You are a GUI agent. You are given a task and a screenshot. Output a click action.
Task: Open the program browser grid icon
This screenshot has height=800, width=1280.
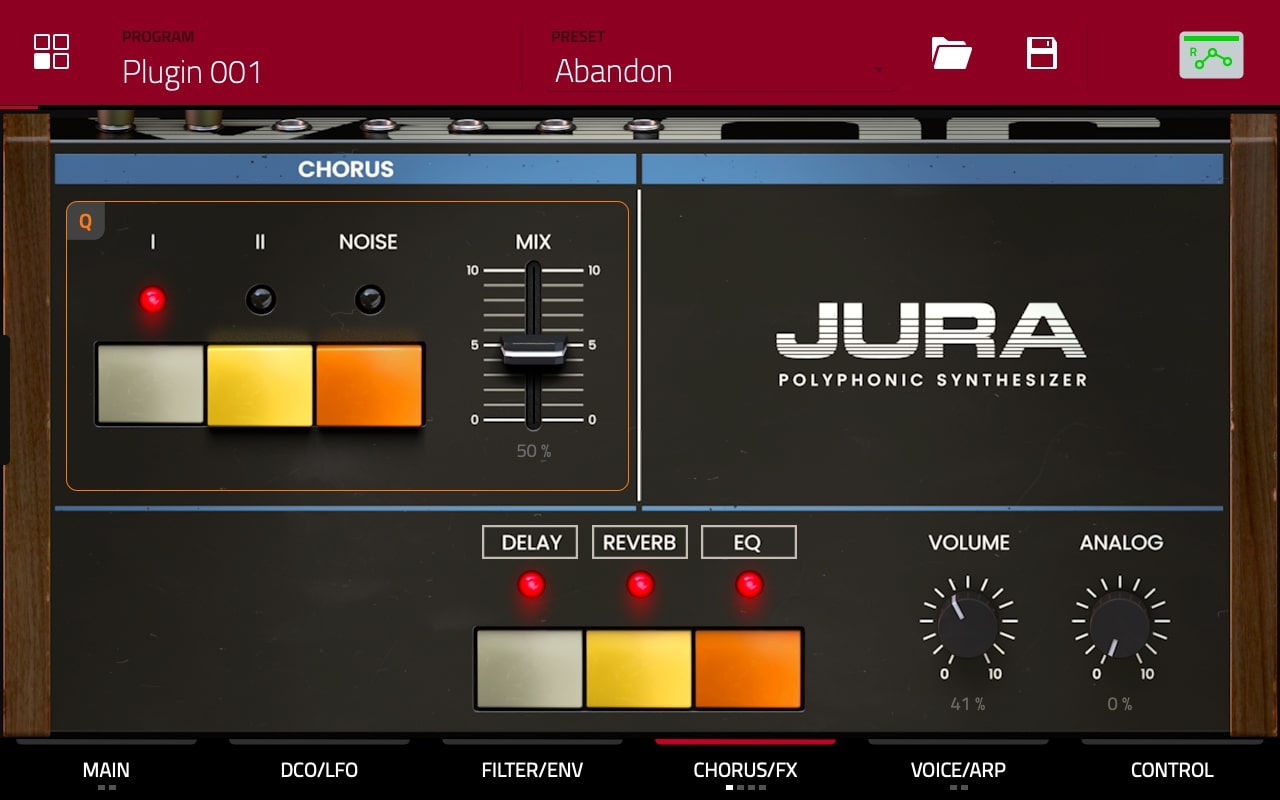(x=50, y=52)
